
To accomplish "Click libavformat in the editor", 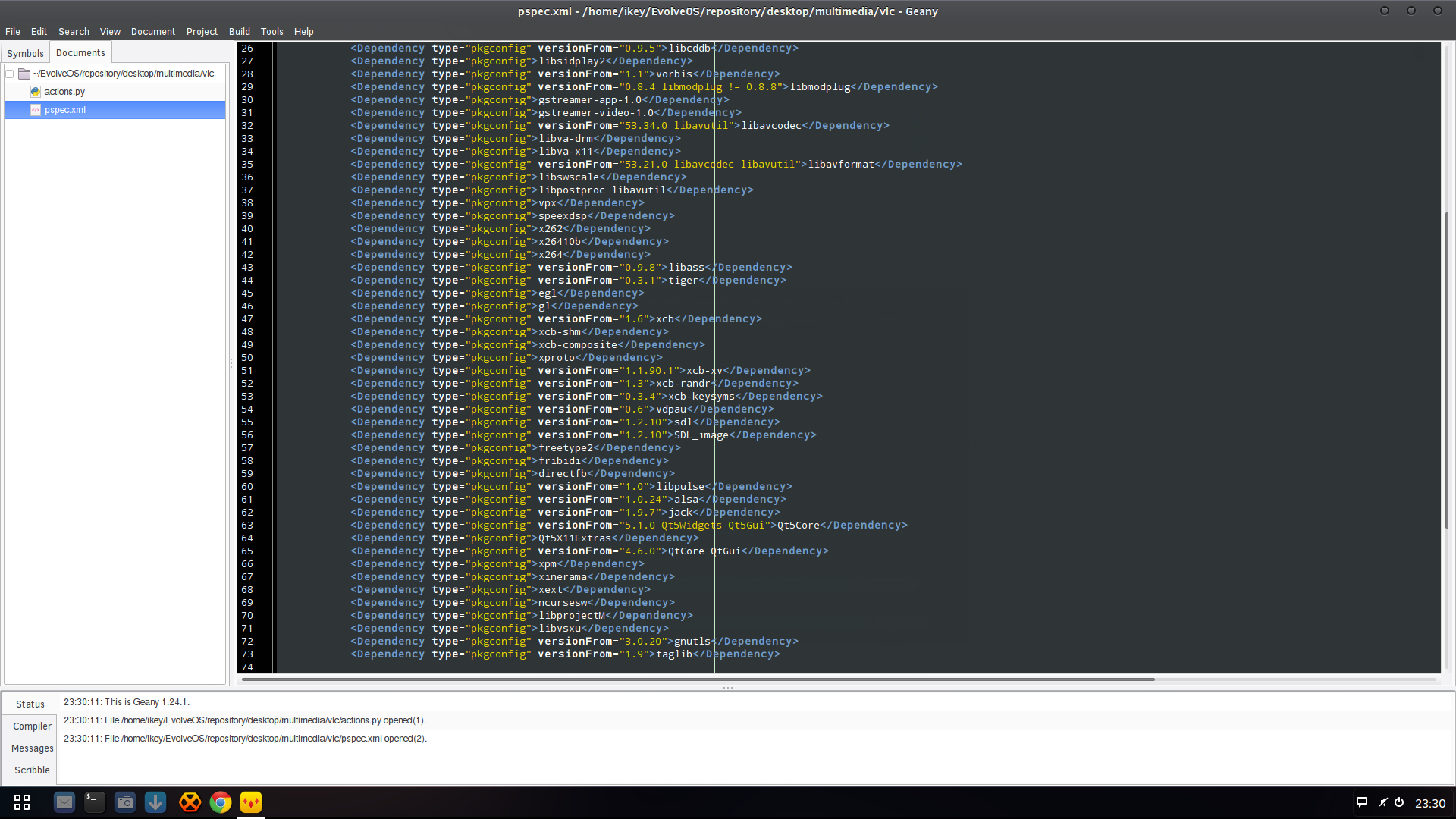I will pos(841,165).
